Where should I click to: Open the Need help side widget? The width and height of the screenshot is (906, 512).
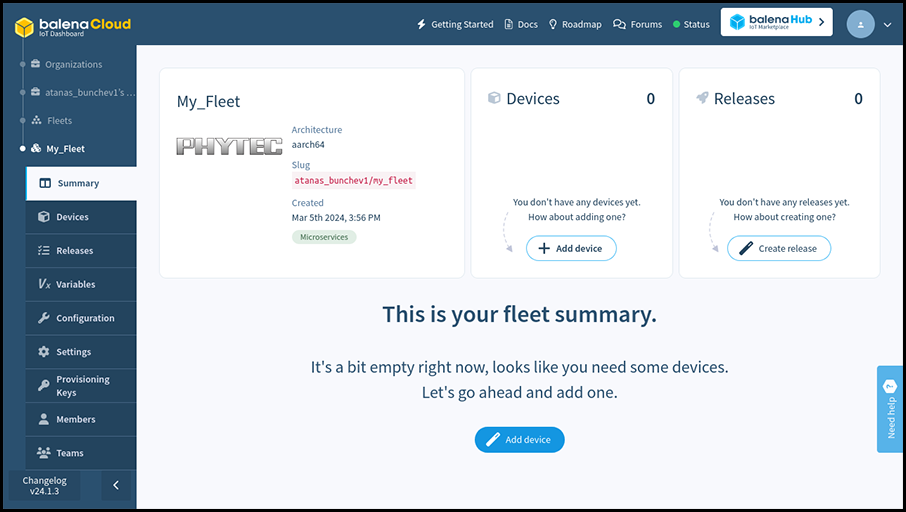tap(890, 409)
